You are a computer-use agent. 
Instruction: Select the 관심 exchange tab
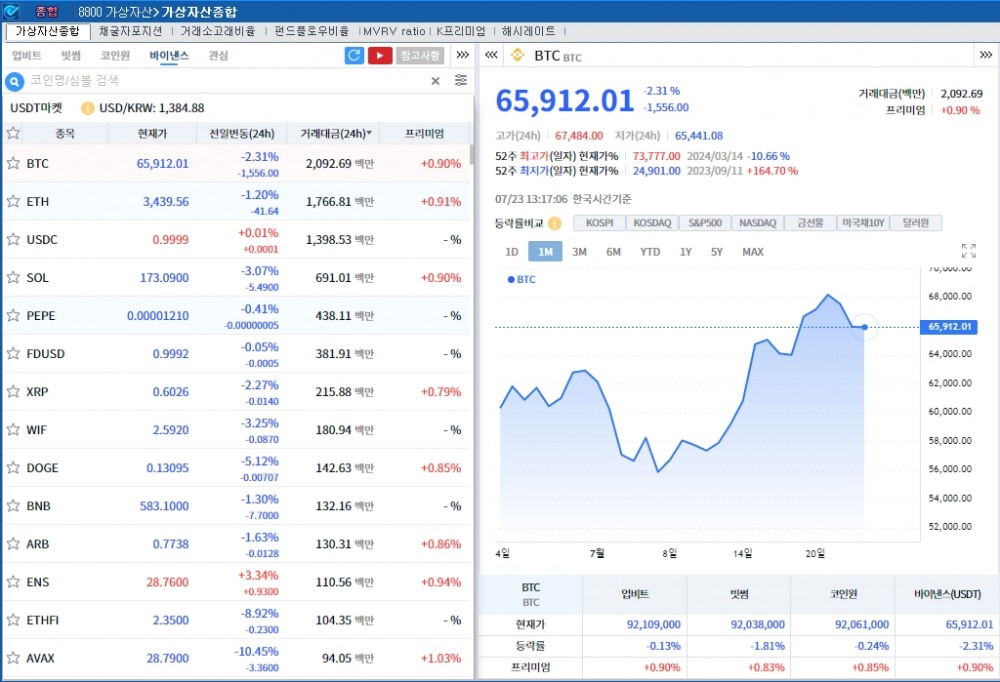coord(216,56)
